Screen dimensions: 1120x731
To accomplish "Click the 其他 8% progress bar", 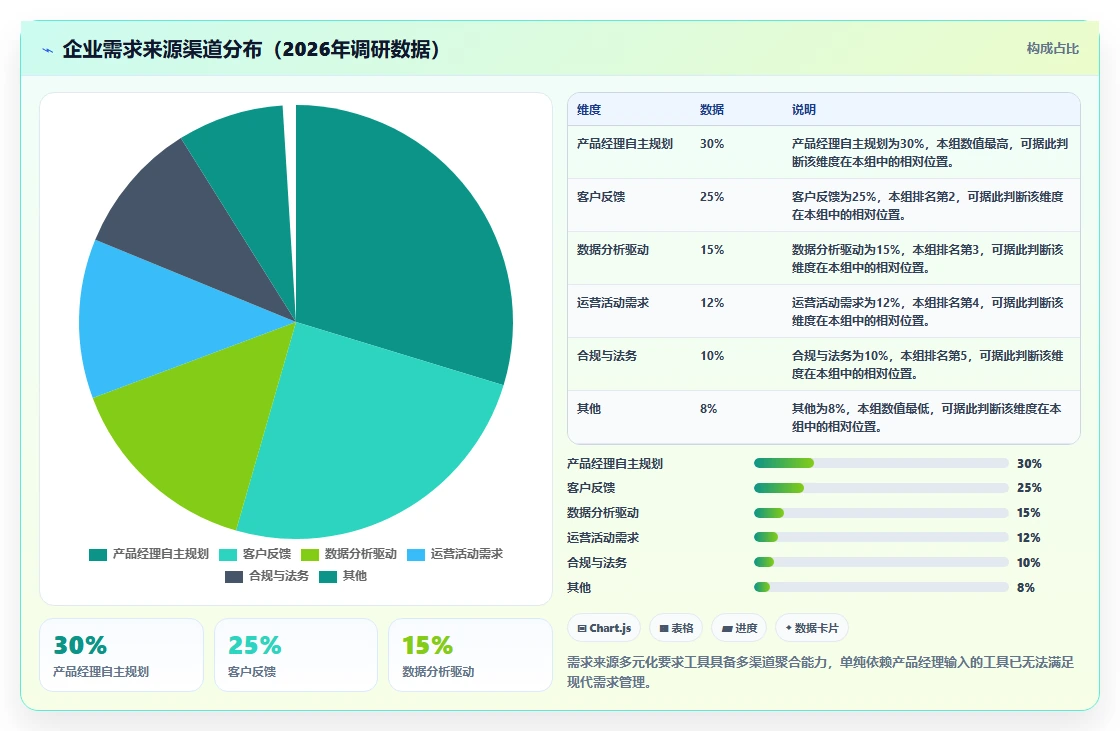I will (x=881, y=587).
